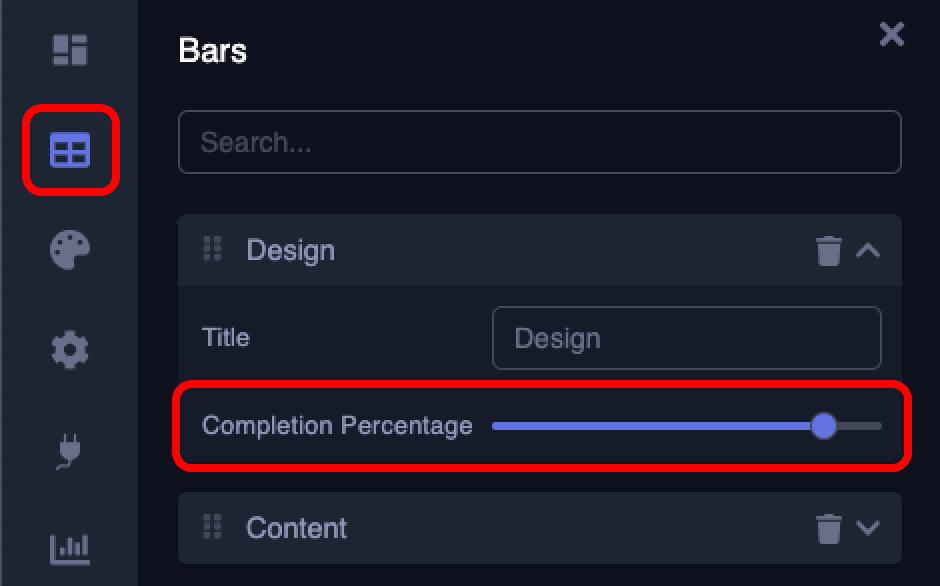940x586 pixels.
Task: Click the plug integrations sidebar icon
Action: pyautogui.click(x=68, y=451)
